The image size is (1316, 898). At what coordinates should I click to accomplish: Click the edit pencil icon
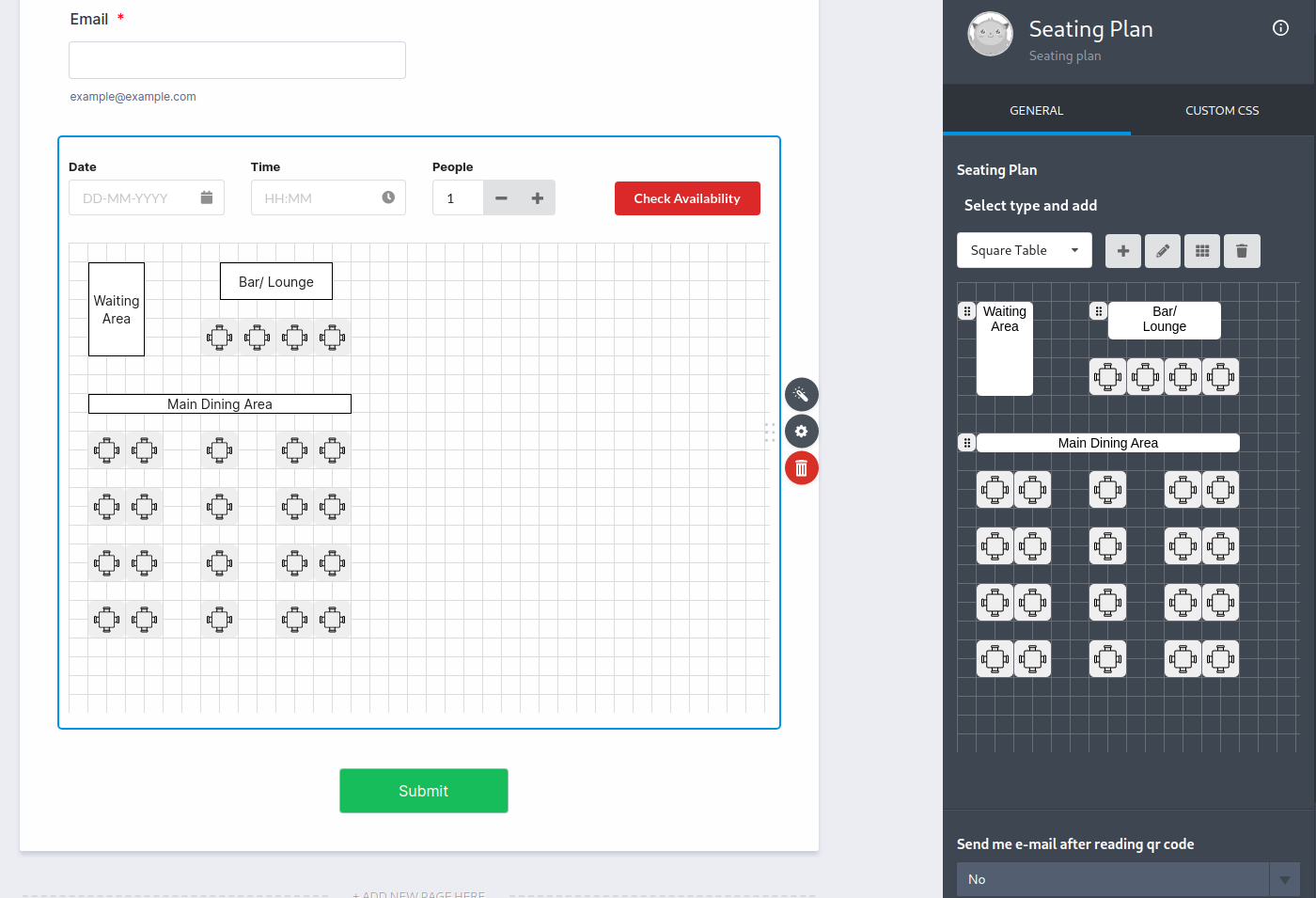pos(1163,251)
